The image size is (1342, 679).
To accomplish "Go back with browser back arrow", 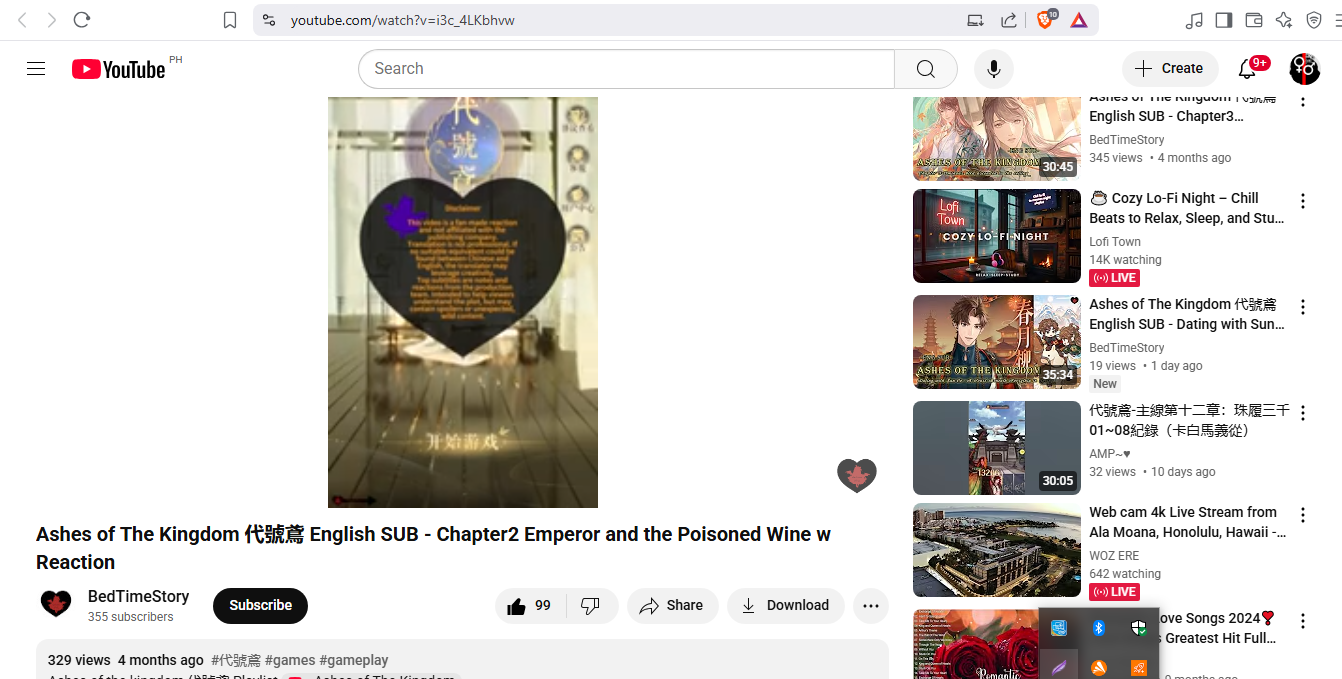I will point(22,20).
